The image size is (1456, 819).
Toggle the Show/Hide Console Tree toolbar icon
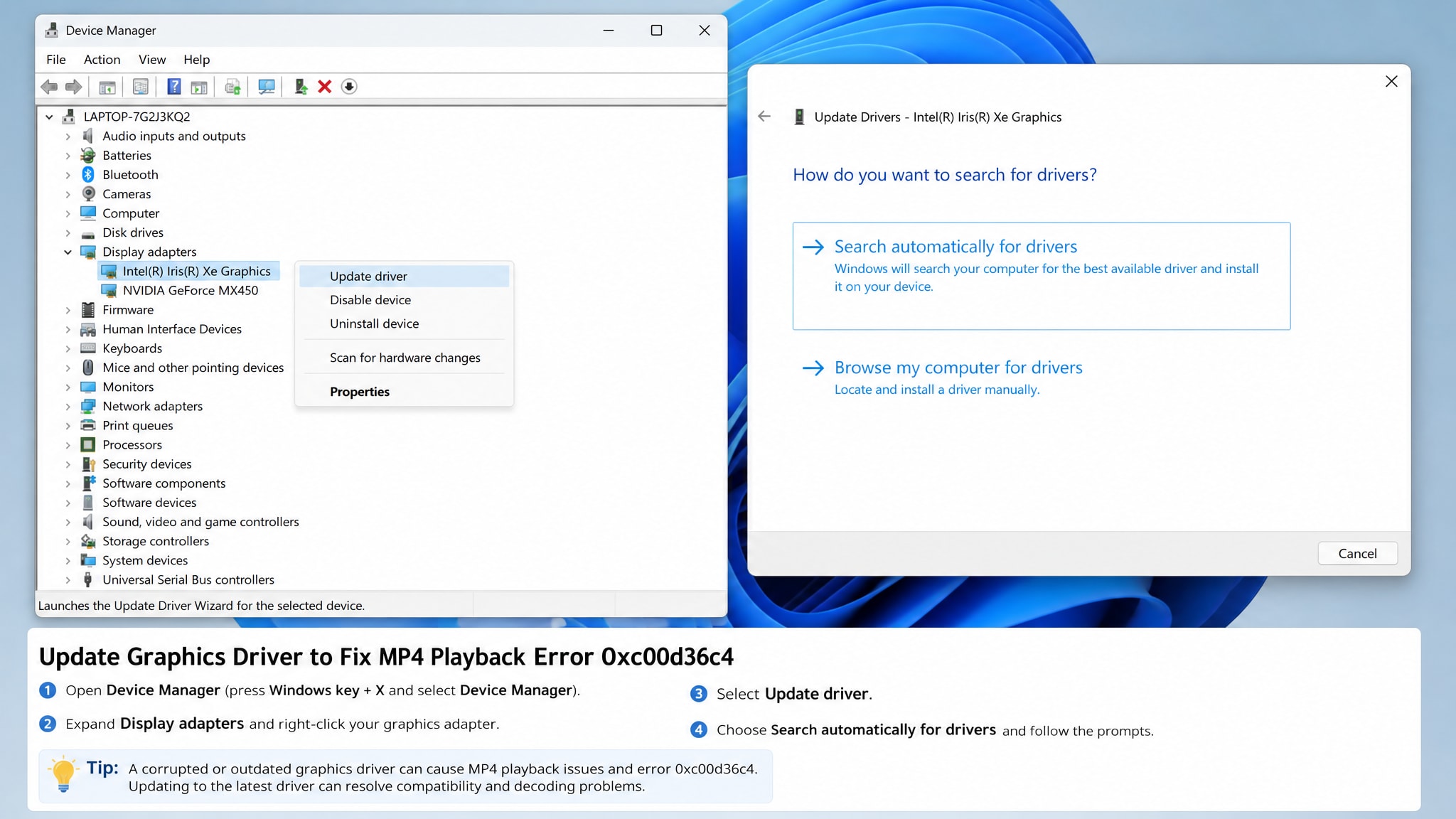coord(107,87)
